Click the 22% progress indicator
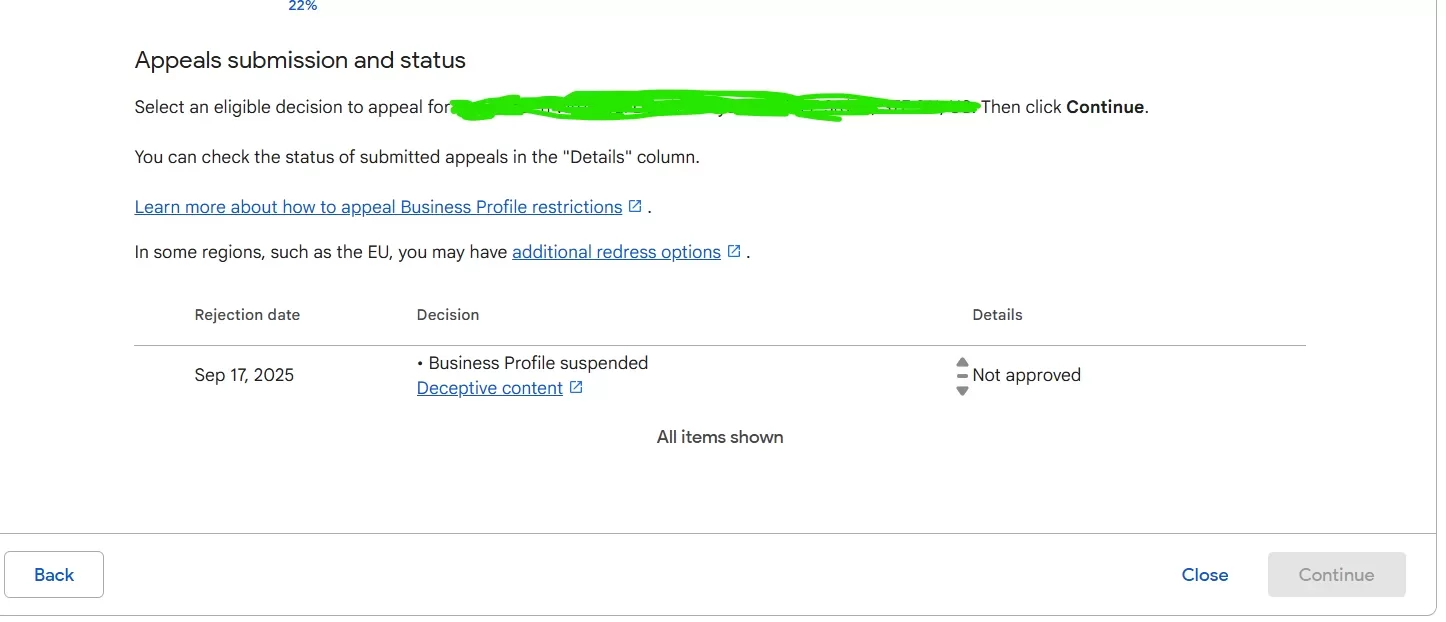 coord(302,6)
